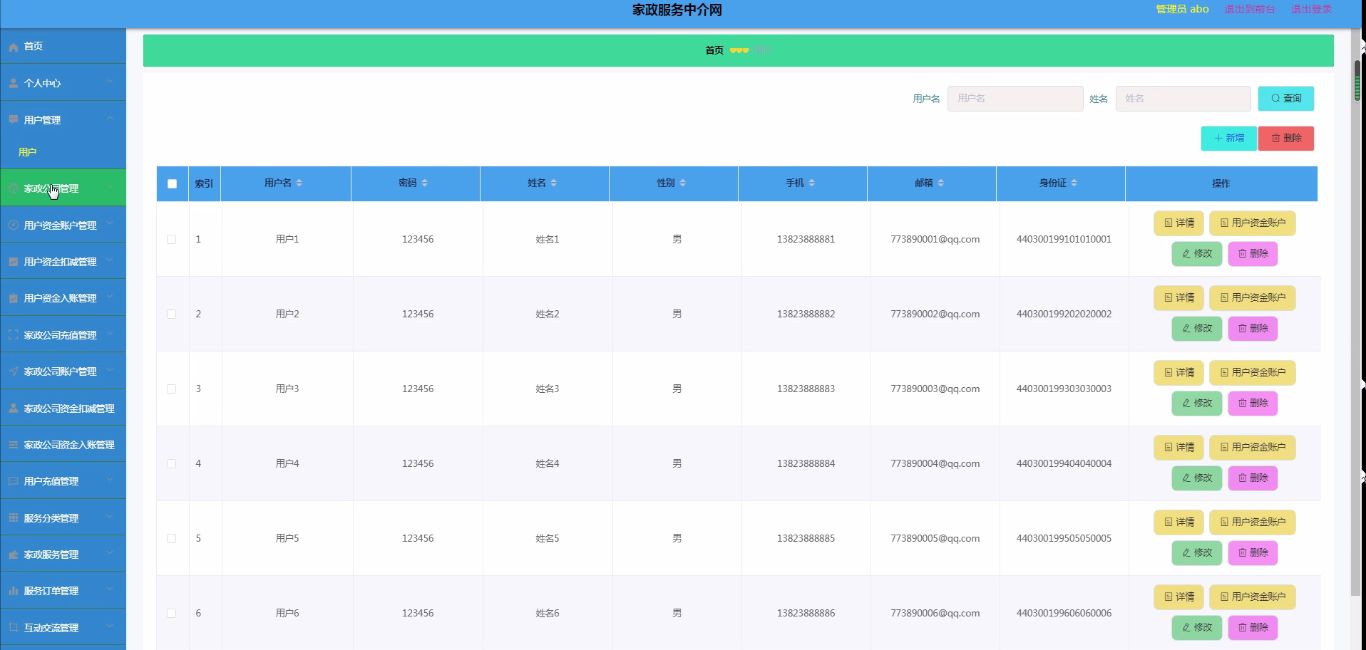Check the checkbox for row 用户6
Viewport: 1366px width, 650px height.
(172, 613)
